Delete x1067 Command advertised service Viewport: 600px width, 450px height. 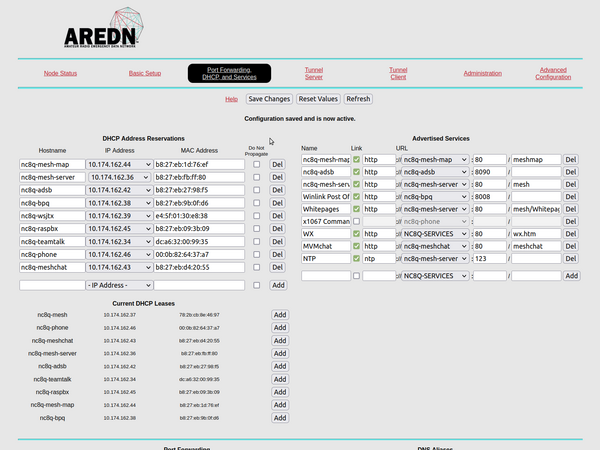(571, 221)
